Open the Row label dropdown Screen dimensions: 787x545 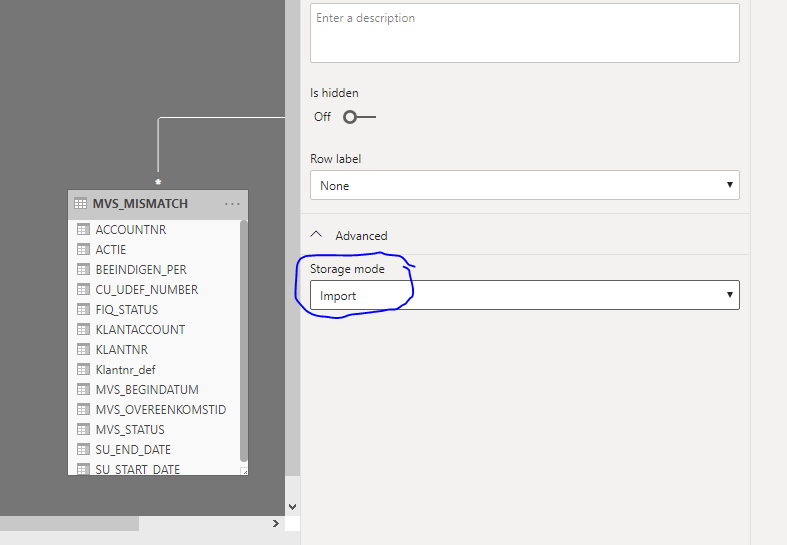pos(524,185)
